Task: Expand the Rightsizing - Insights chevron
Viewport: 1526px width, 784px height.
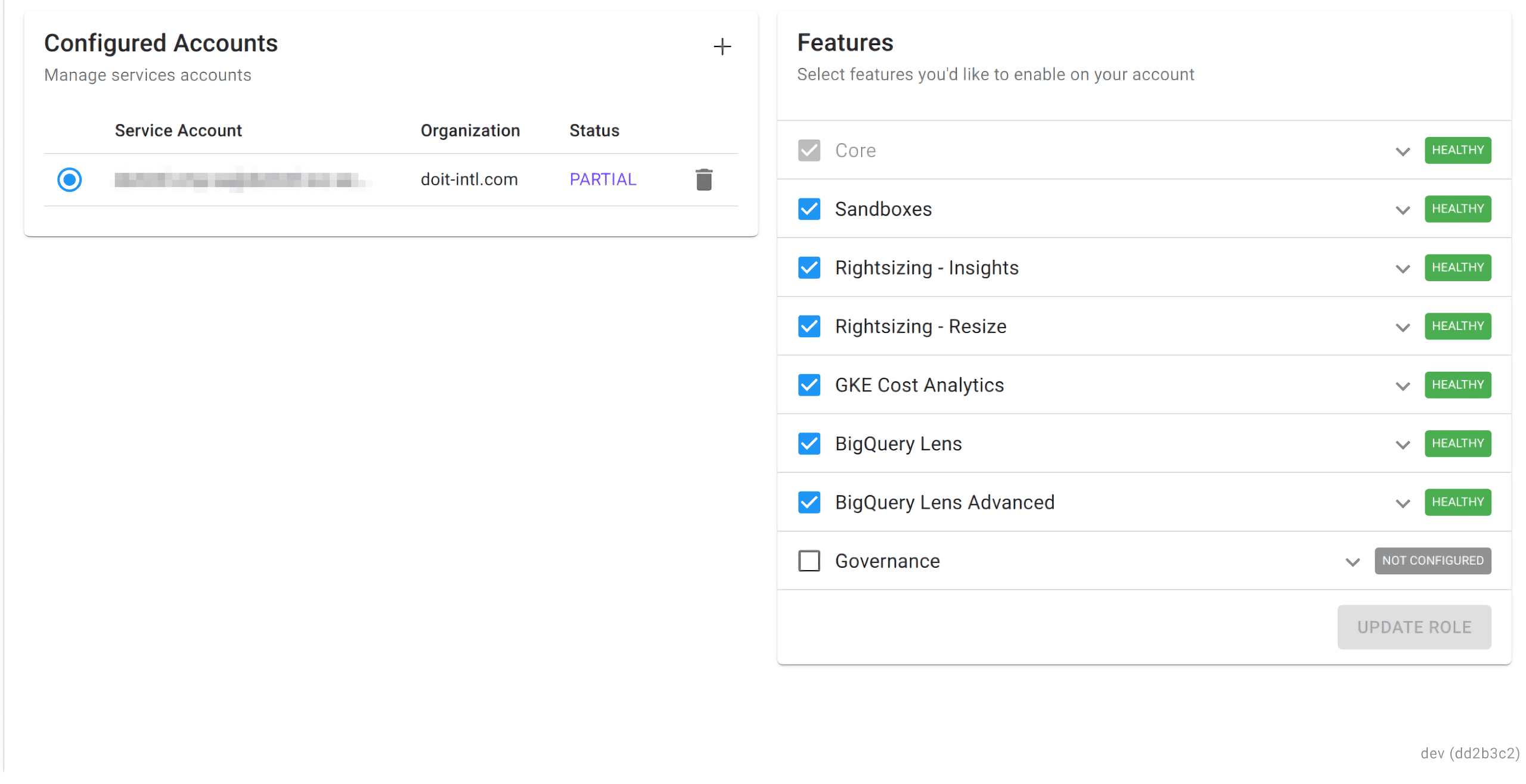Action: click(1402, 269)
